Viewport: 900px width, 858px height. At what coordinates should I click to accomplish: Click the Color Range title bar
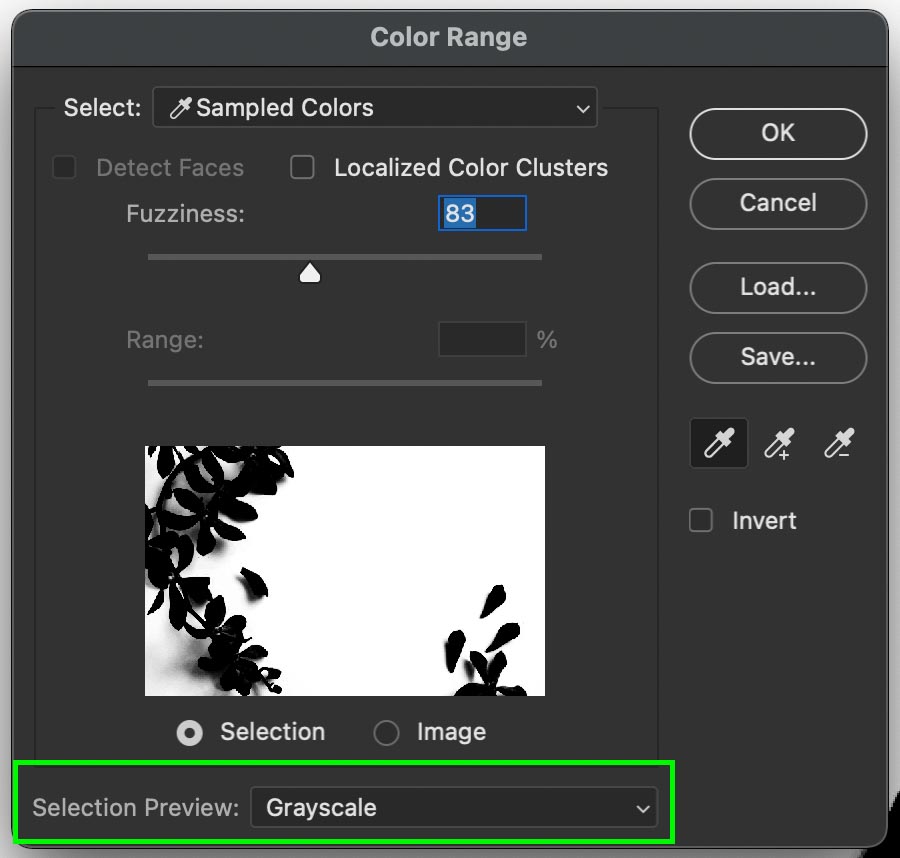point(449,37)
